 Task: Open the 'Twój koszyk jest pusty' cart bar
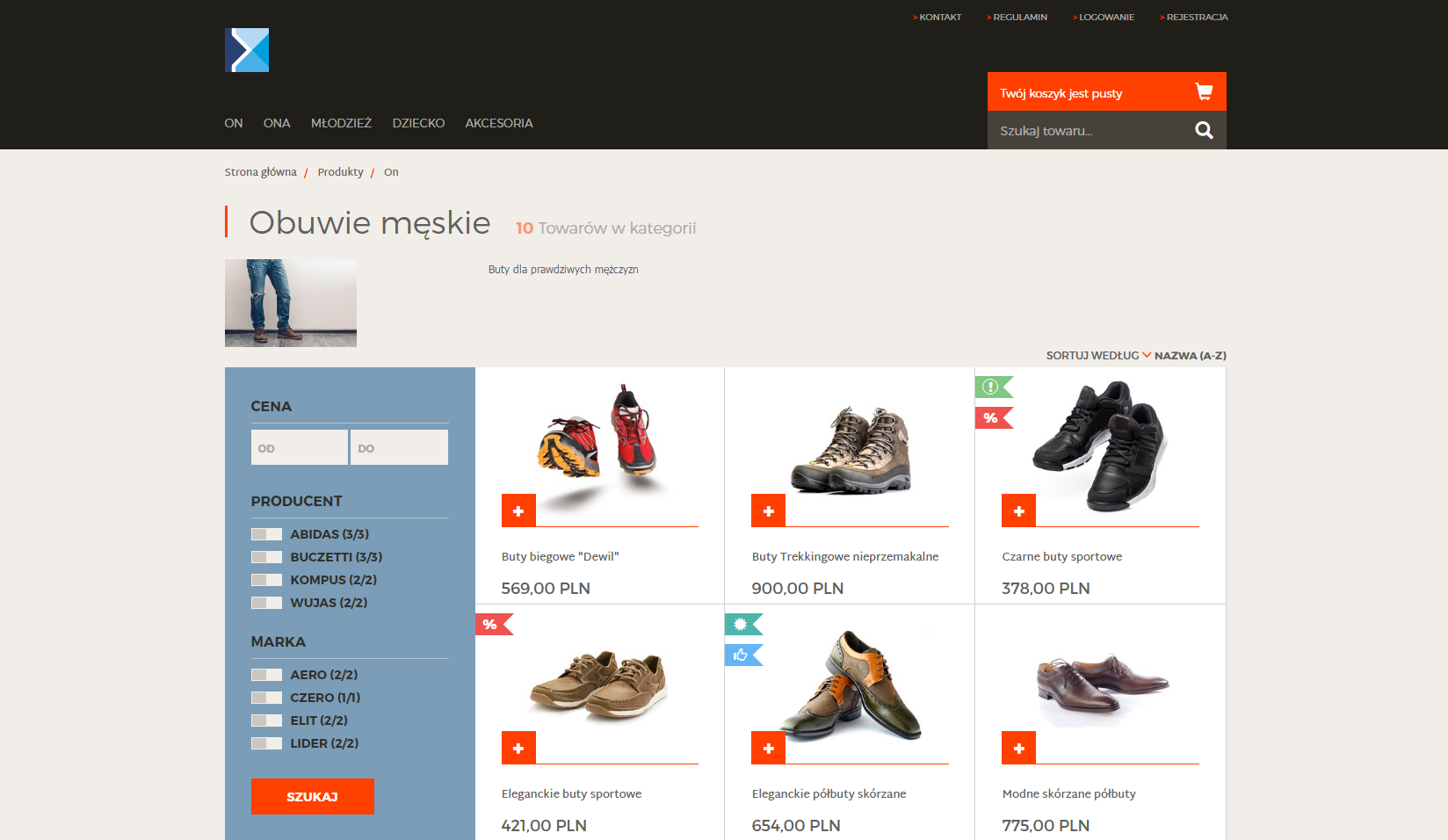(1107, 91)
